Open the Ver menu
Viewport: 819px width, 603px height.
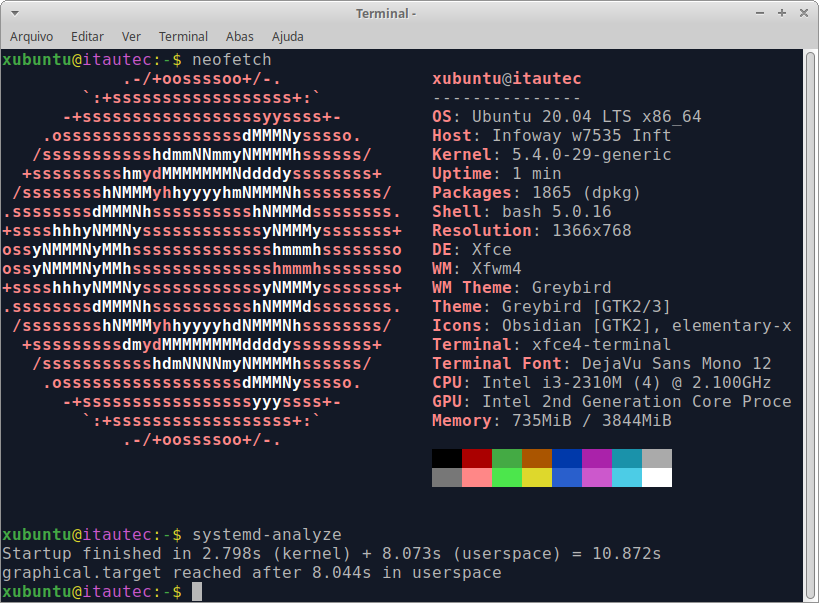point(131,36)
